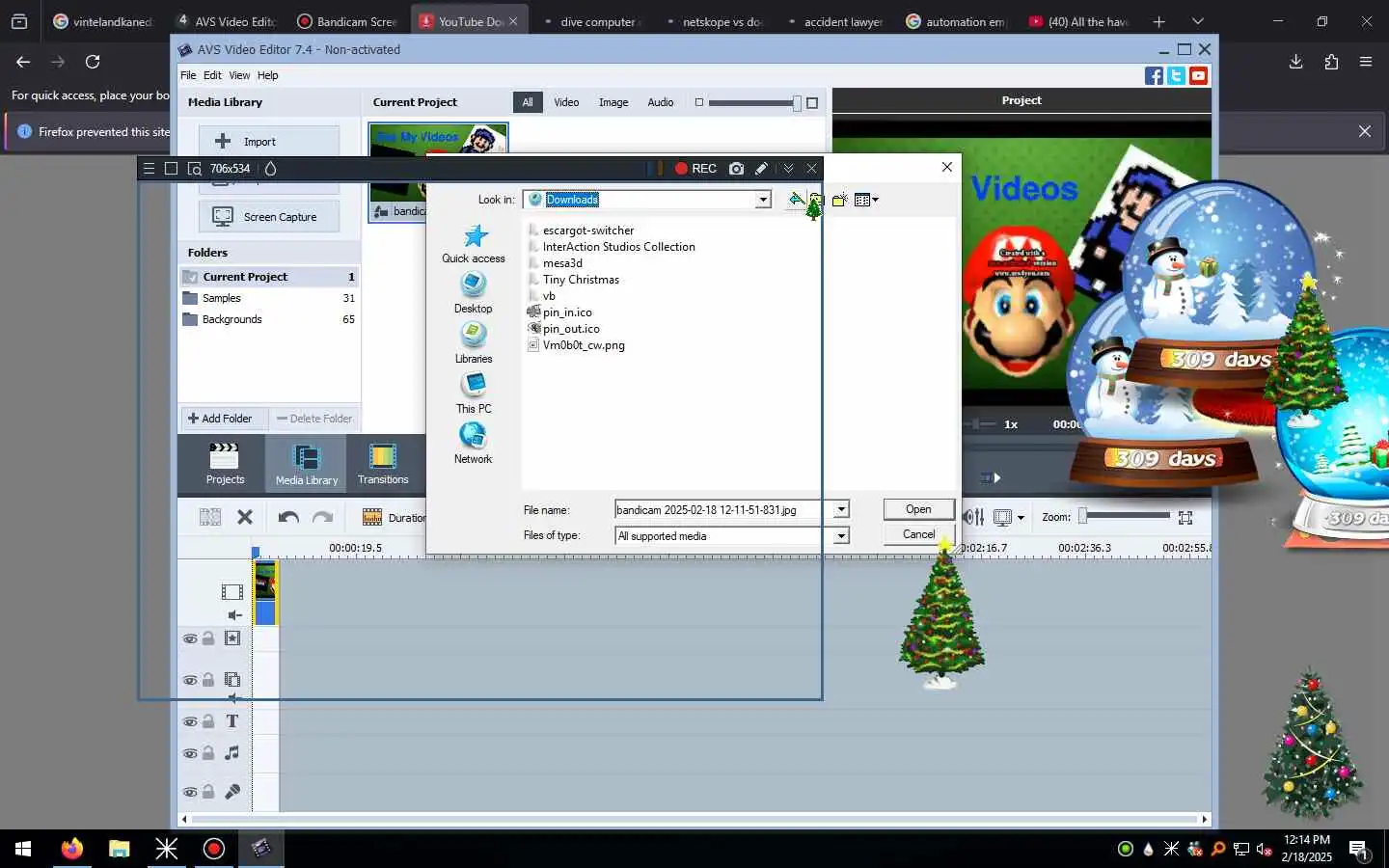Viewport: 1389px width, 868px height.
Task: Open the audio mixer icon on timeline toolbar
Action: 975,518
